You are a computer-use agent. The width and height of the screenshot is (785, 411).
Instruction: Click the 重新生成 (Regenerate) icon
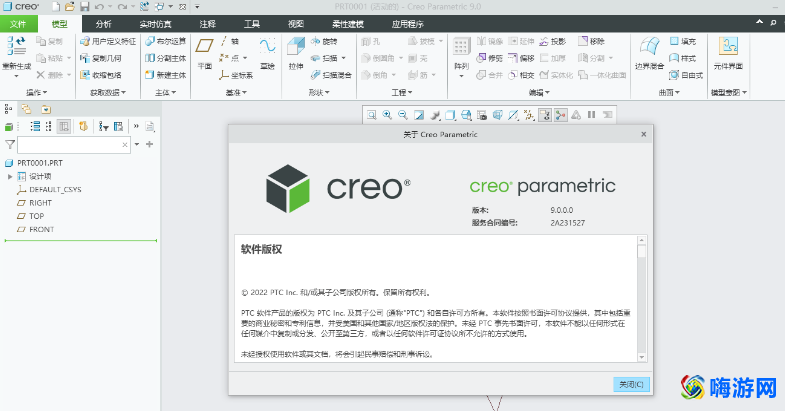[x=17, y=46]
